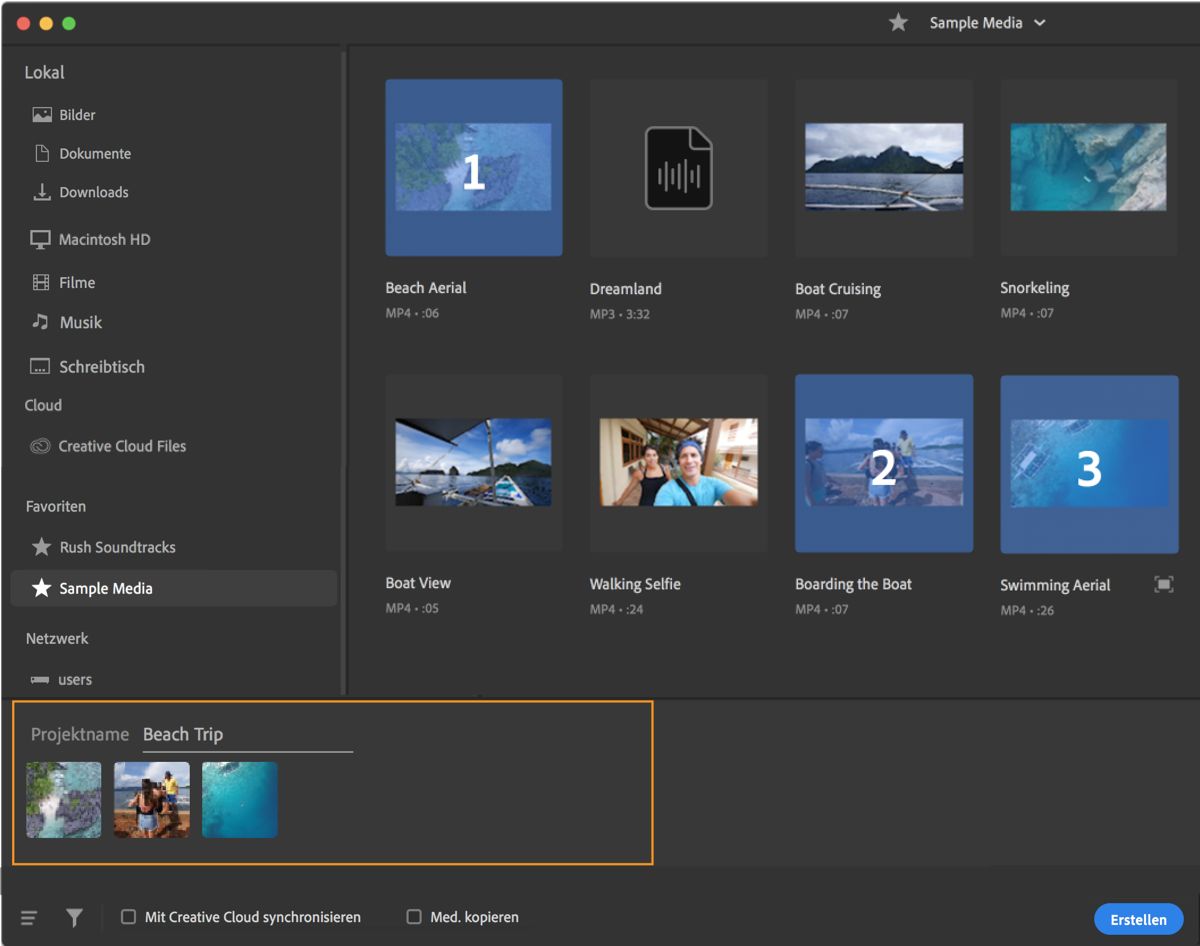Toggle the Med. kopieren checkbox
1200x946 pixels.
coord(414,917)
